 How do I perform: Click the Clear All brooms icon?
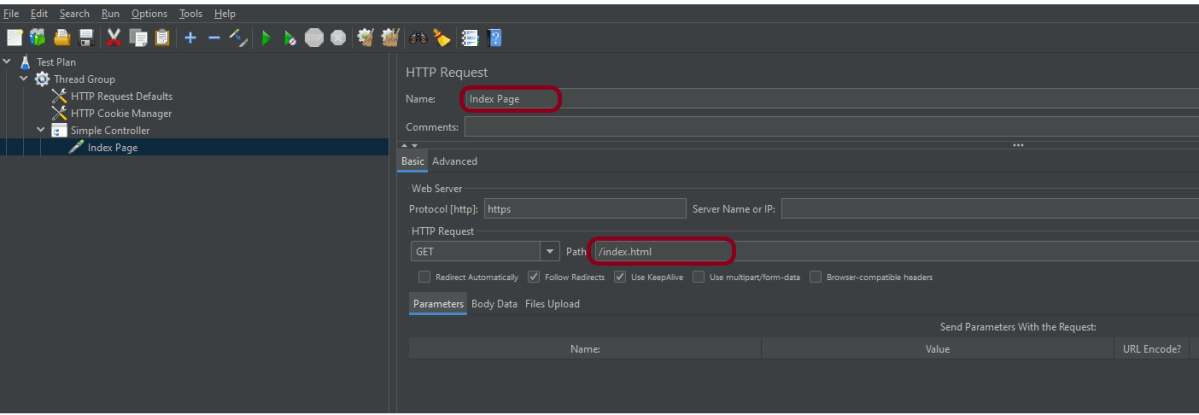click(390, 38)
